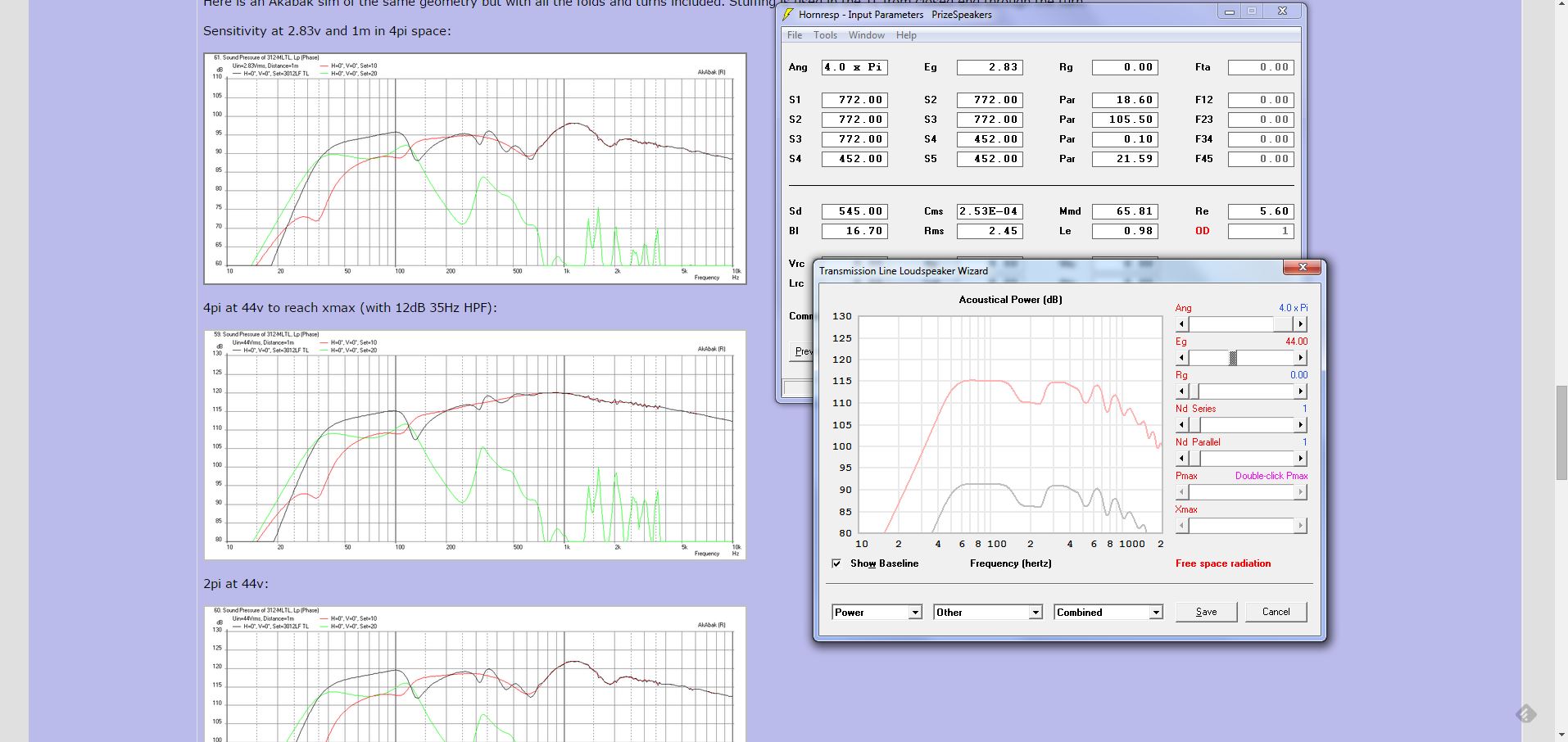Click the right arrow of the Eg slider

1300,358
